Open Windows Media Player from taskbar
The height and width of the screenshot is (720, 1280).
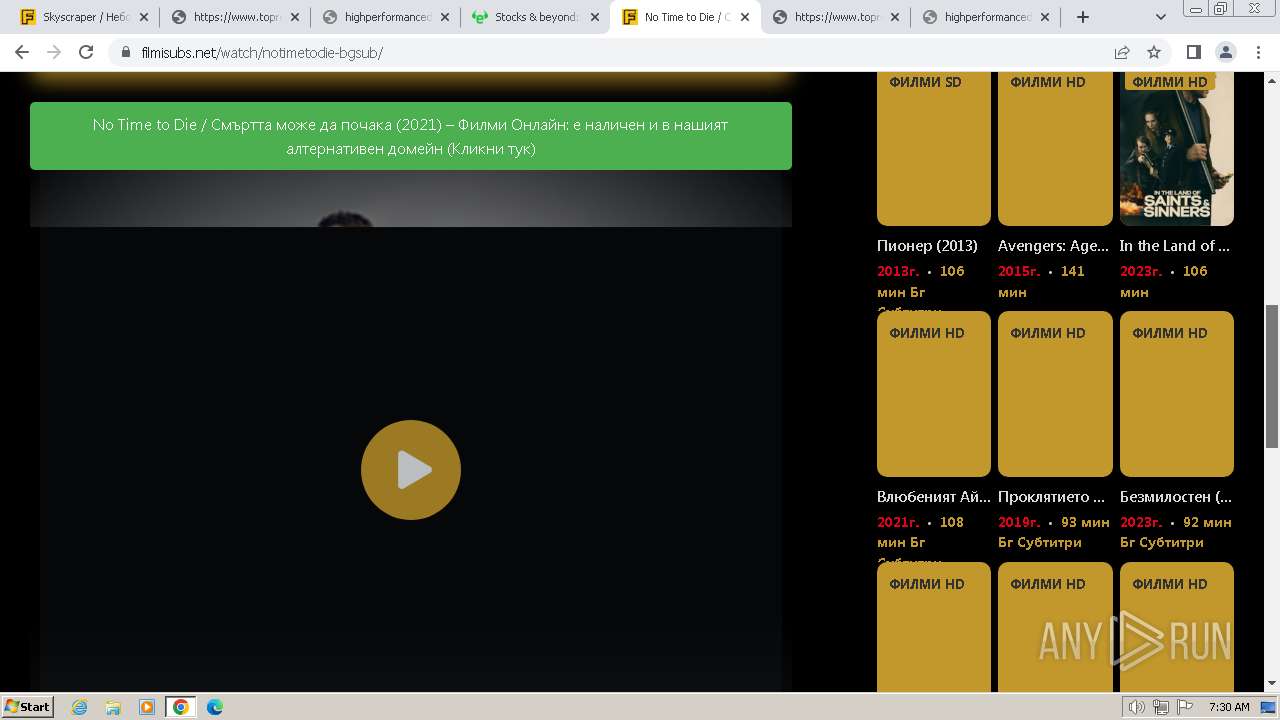click(x=147, y=707)
